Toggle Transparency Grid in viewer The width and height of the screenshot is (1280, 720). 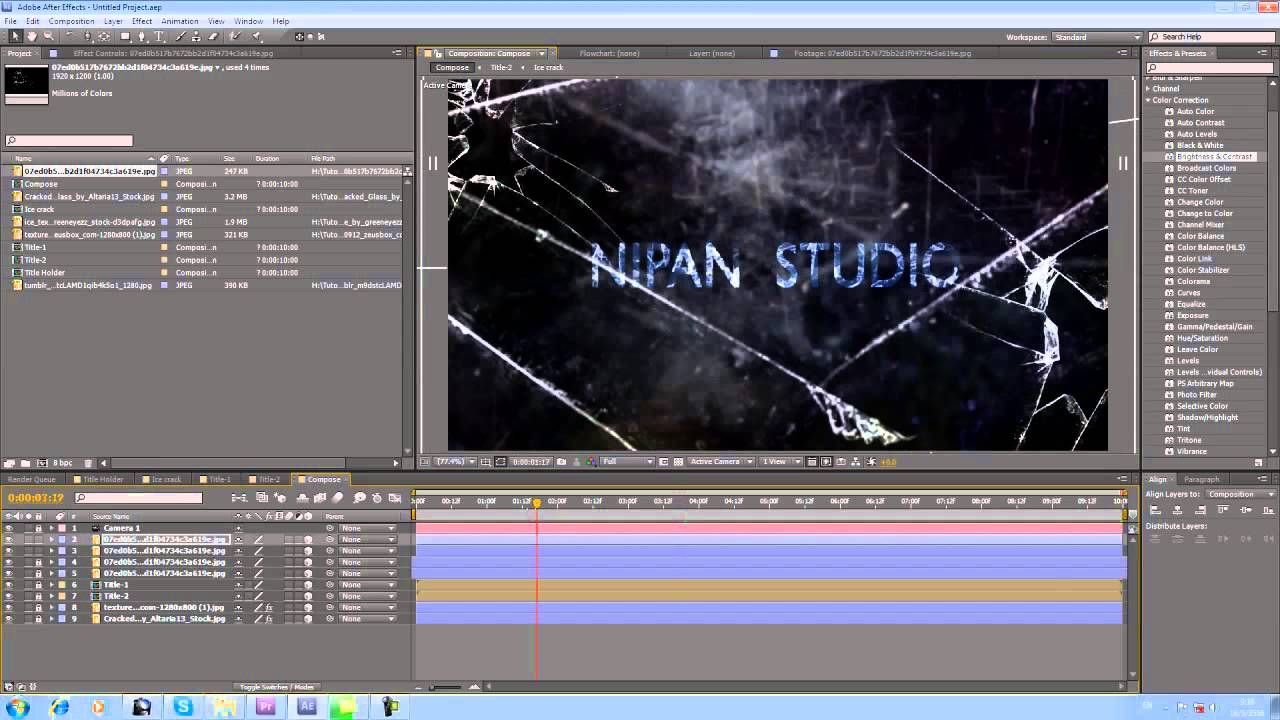point(678,462)
